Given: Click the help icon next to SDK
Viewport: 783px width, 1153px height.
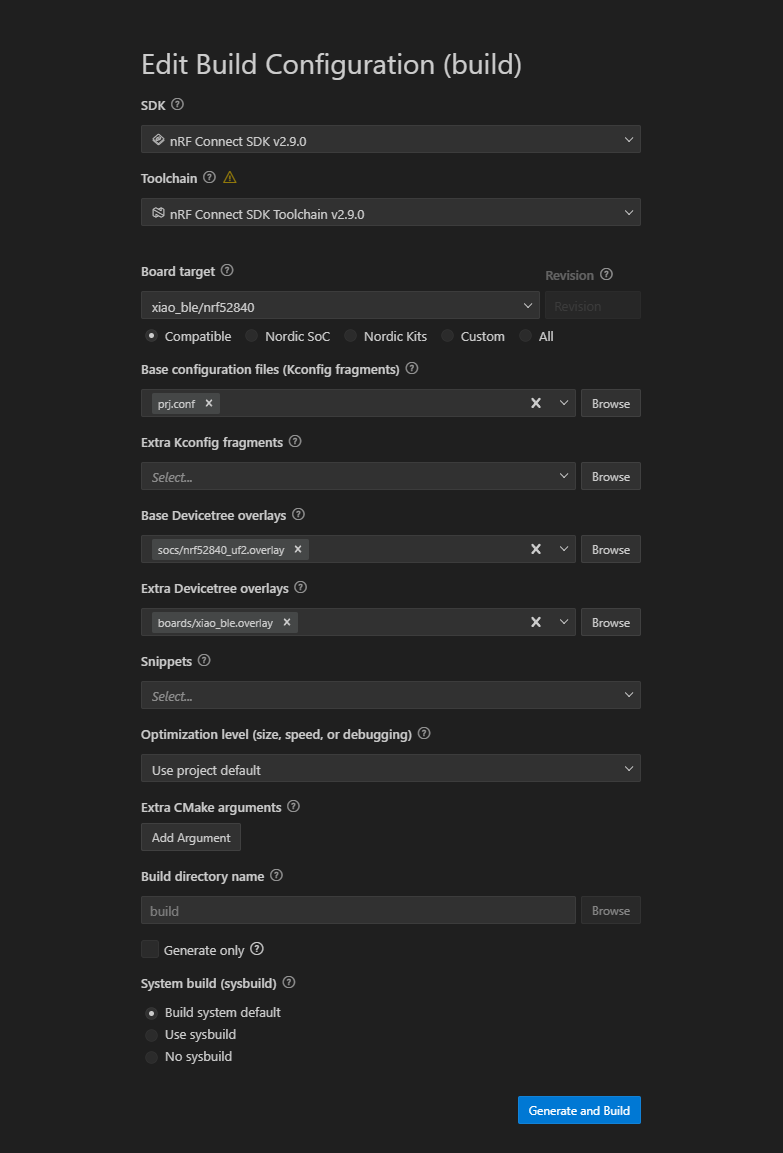Looking at the screenshot, I should (177, 104).
